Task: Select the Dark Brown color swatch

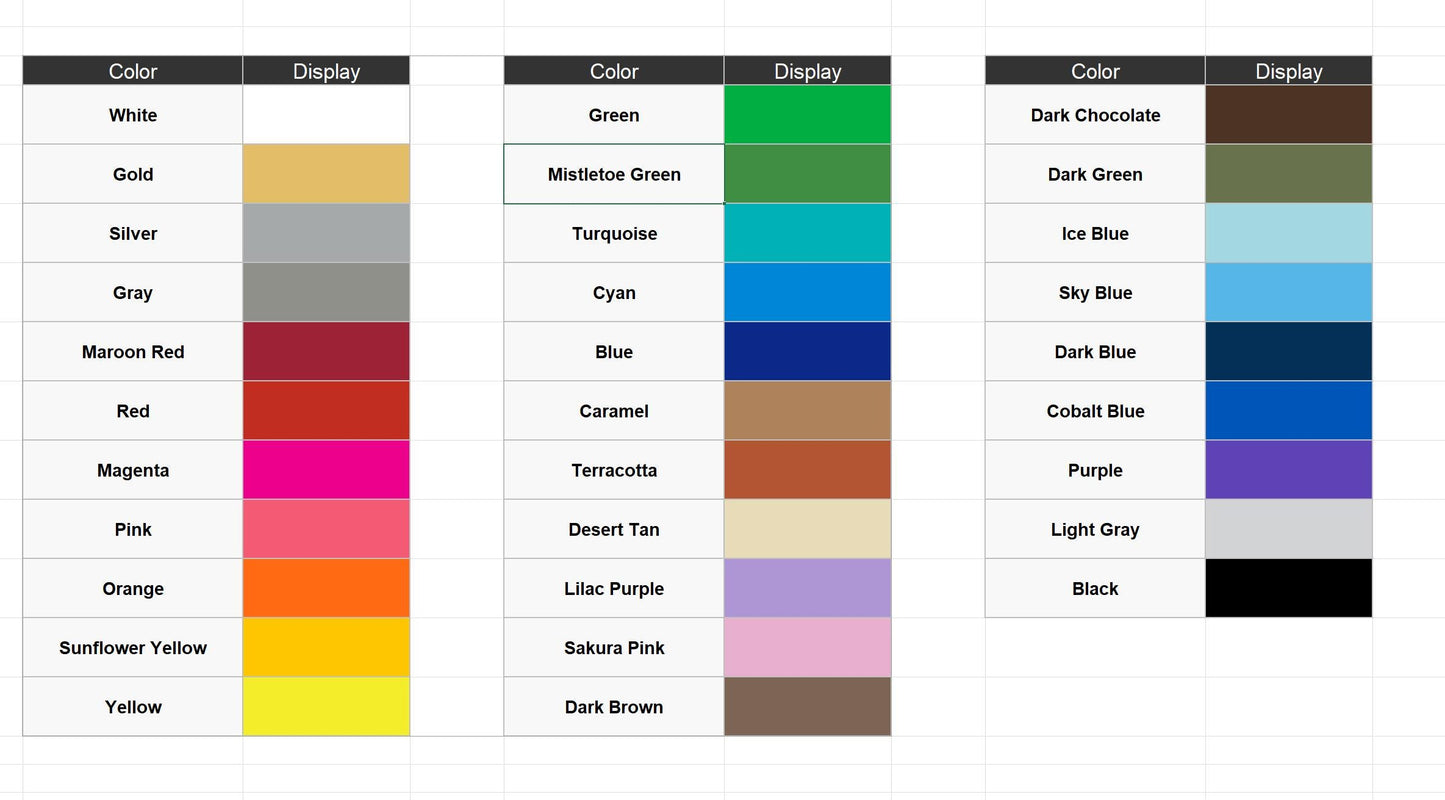Action: (x=807, y=706)
